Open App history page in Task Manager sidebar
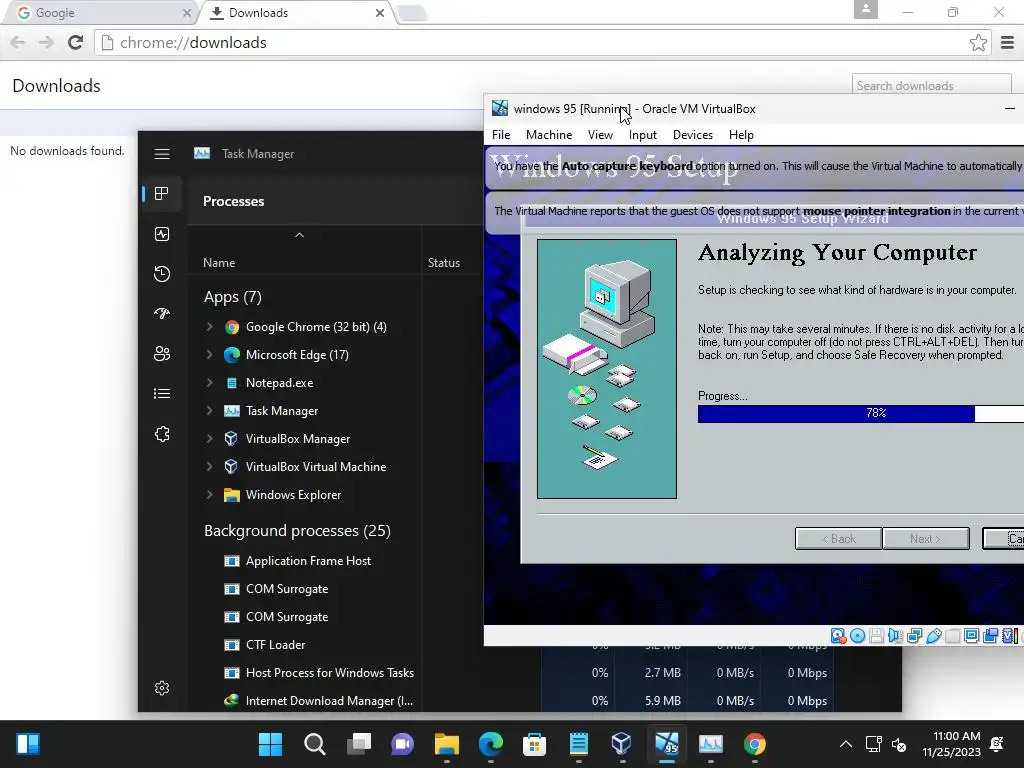 click(x=162, y=274)
